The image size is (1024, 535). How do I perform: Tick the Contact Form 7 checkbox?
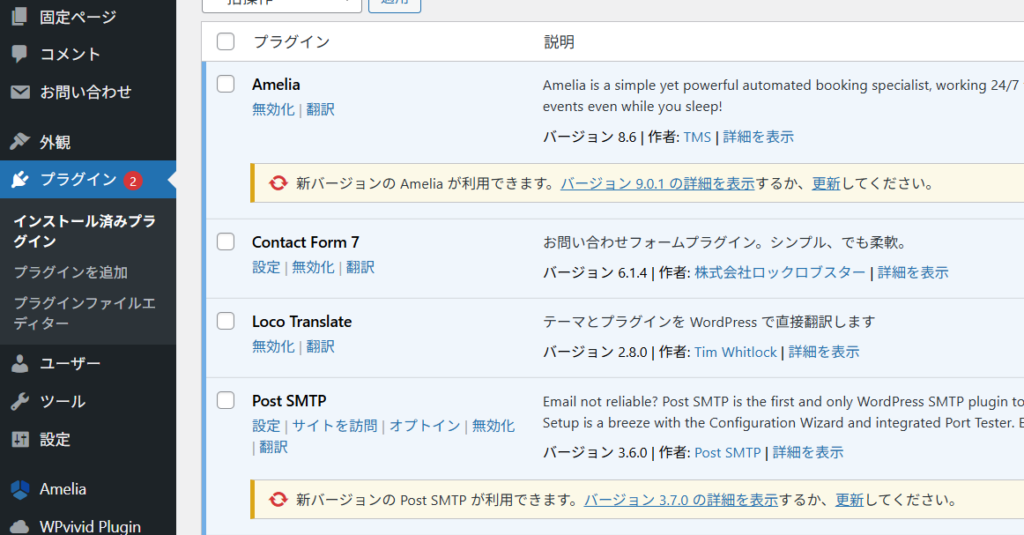(226, 242)
